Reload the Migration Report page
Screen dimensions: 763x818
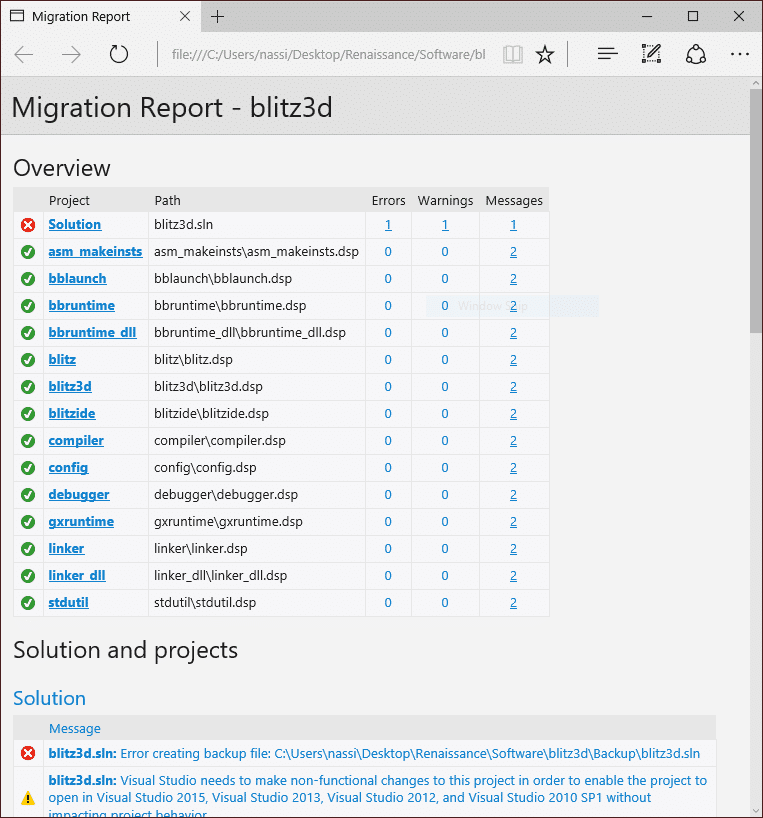pyautogui.click(x=119, y=54)
